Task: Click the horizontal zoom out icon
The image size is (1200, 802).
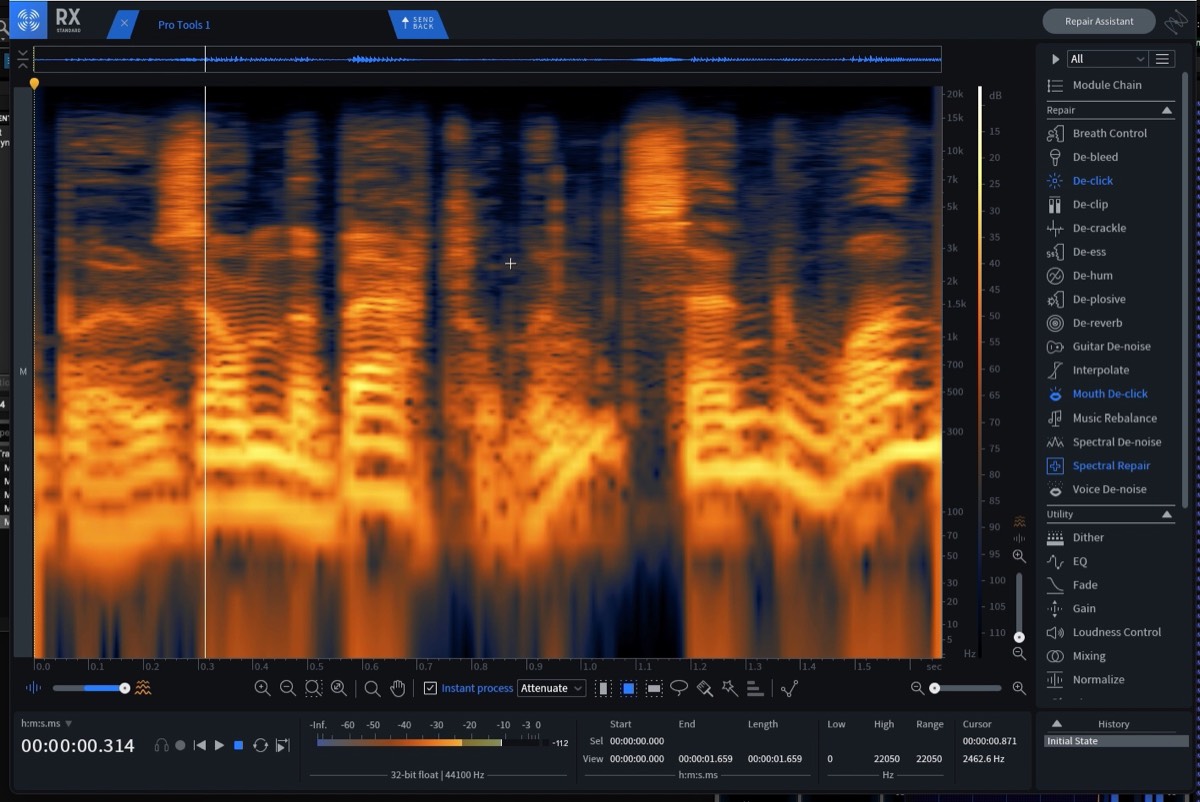Action: click(917, 688)
